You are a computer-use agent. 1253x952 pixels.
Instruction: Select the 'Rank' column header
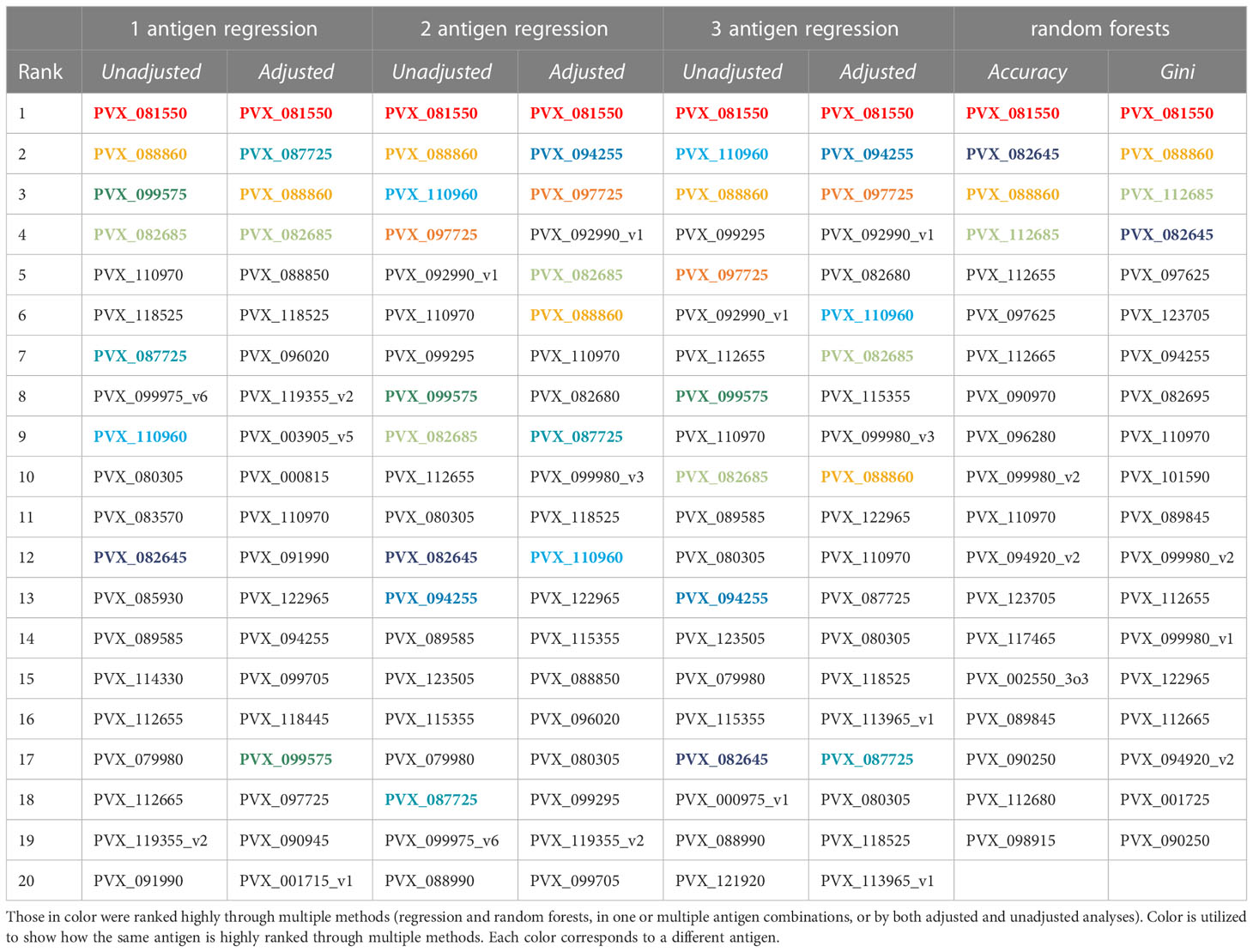click(x=40, y=72)
